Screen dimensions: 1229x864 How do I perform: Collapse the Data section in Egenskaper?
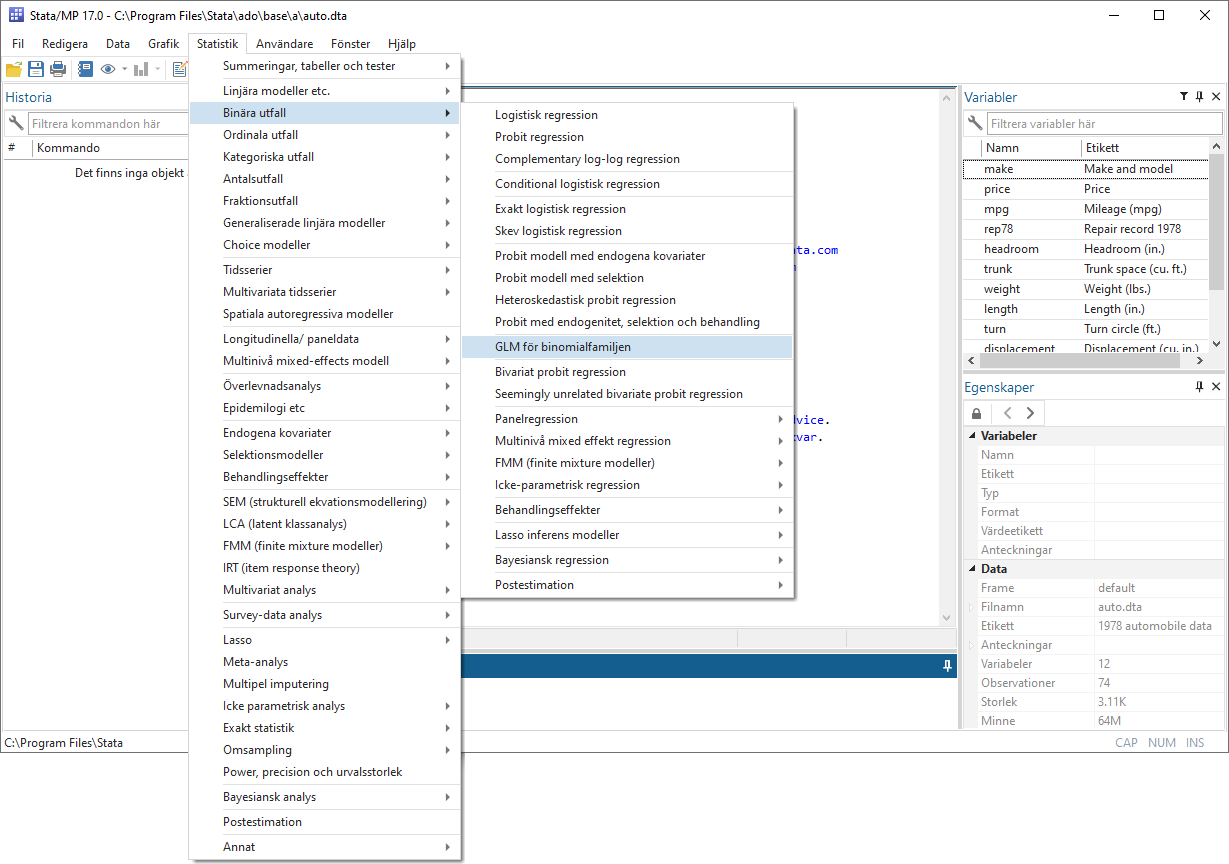coord(971,568)
